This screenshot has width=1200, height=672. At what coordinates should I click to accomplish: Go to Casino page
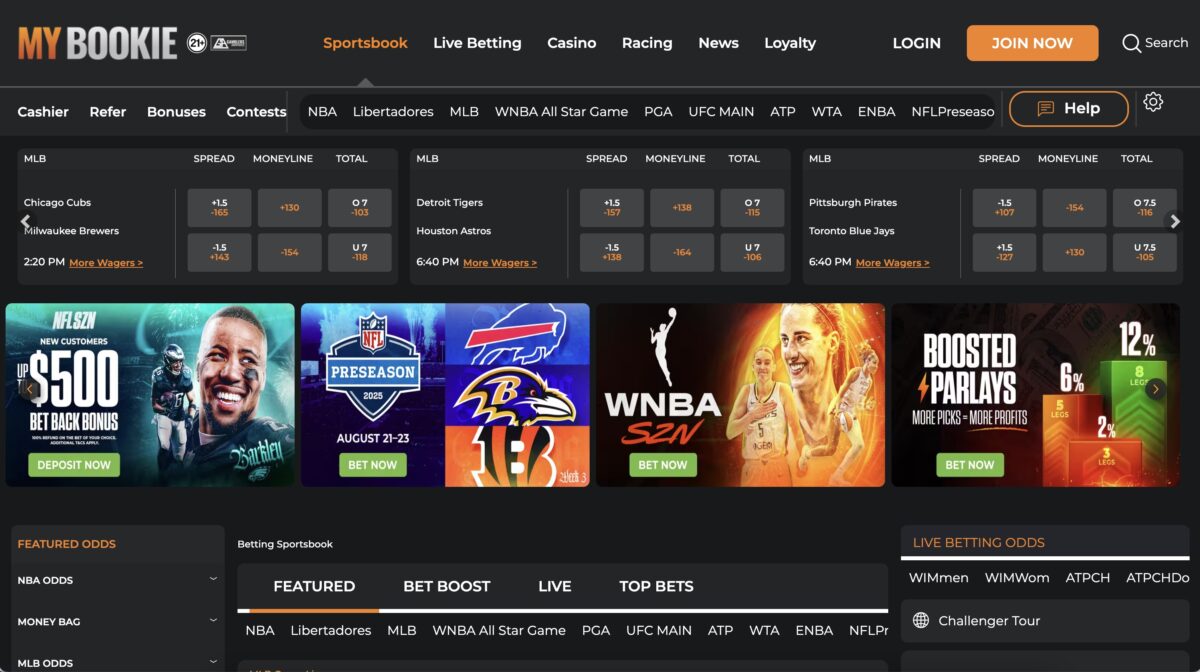pyautogui.click(x=572, y=43)
